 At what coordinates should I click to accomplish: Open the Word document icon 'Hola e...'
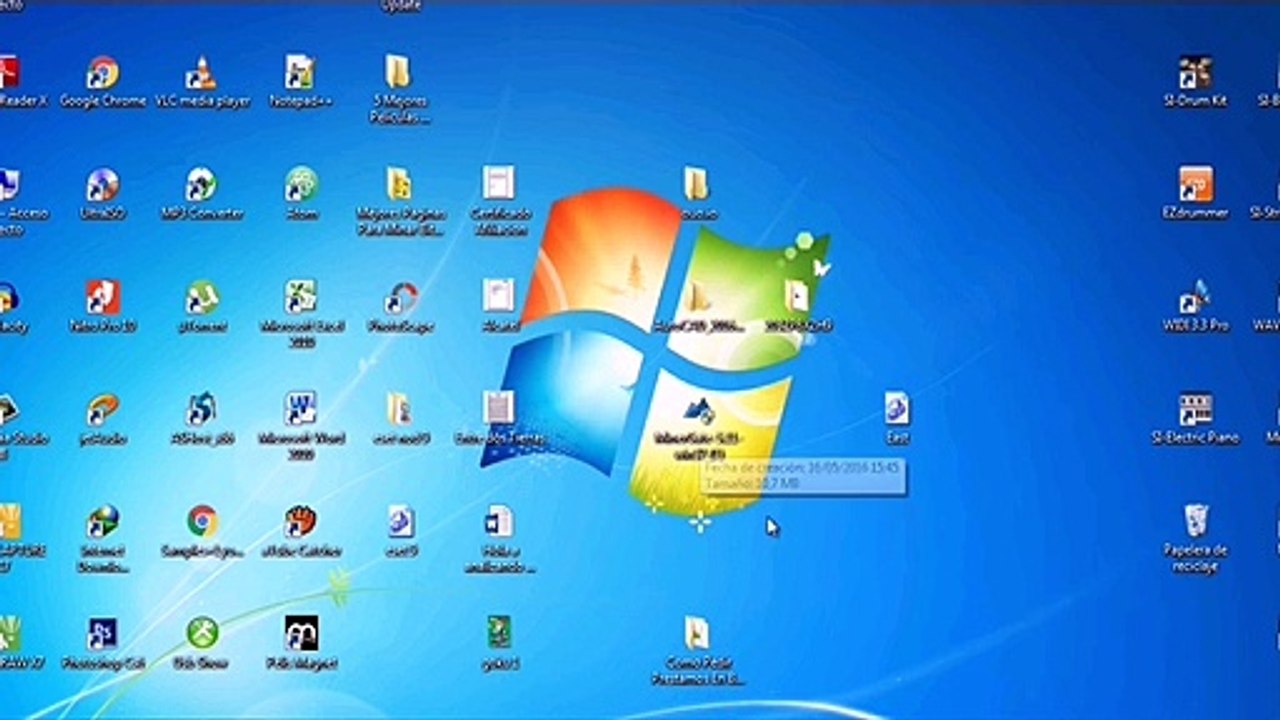[498, 521]
